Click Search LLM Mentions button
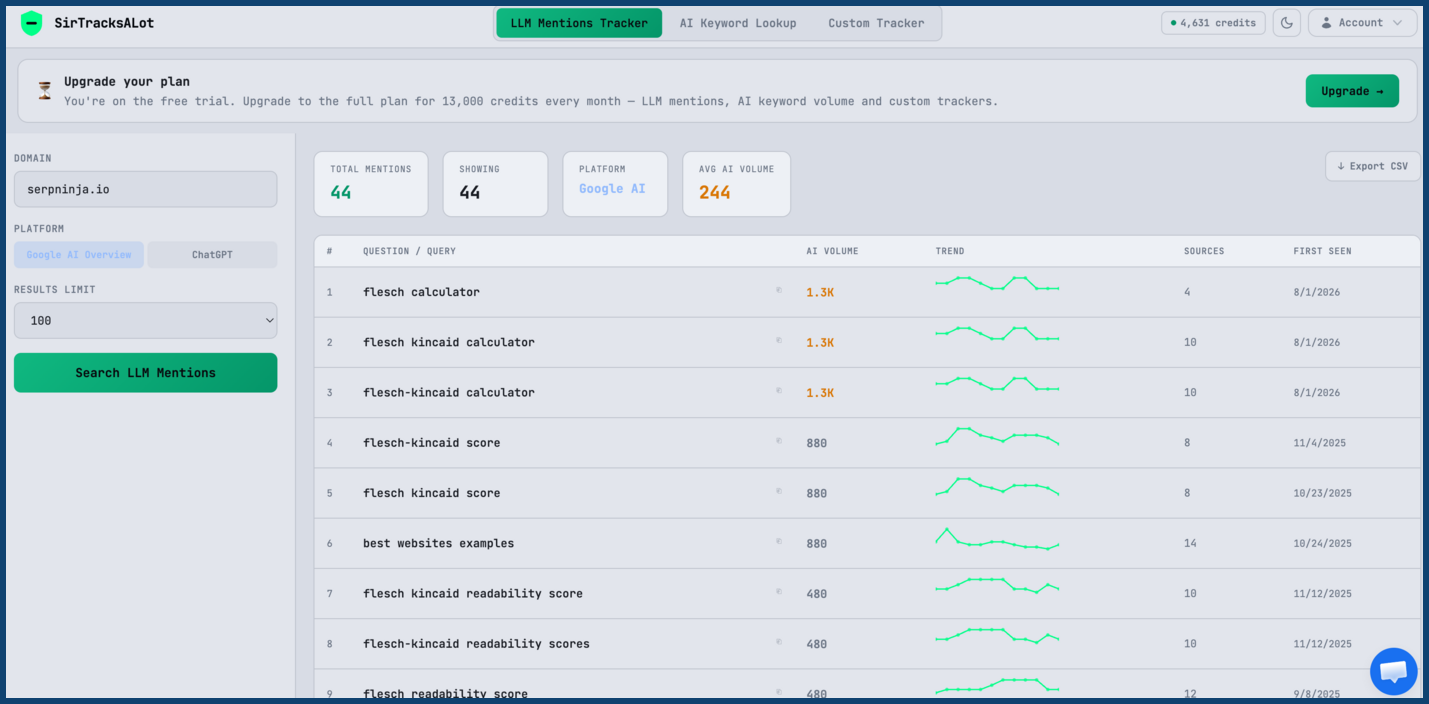 pyautogui.click(x=145, y=373)
